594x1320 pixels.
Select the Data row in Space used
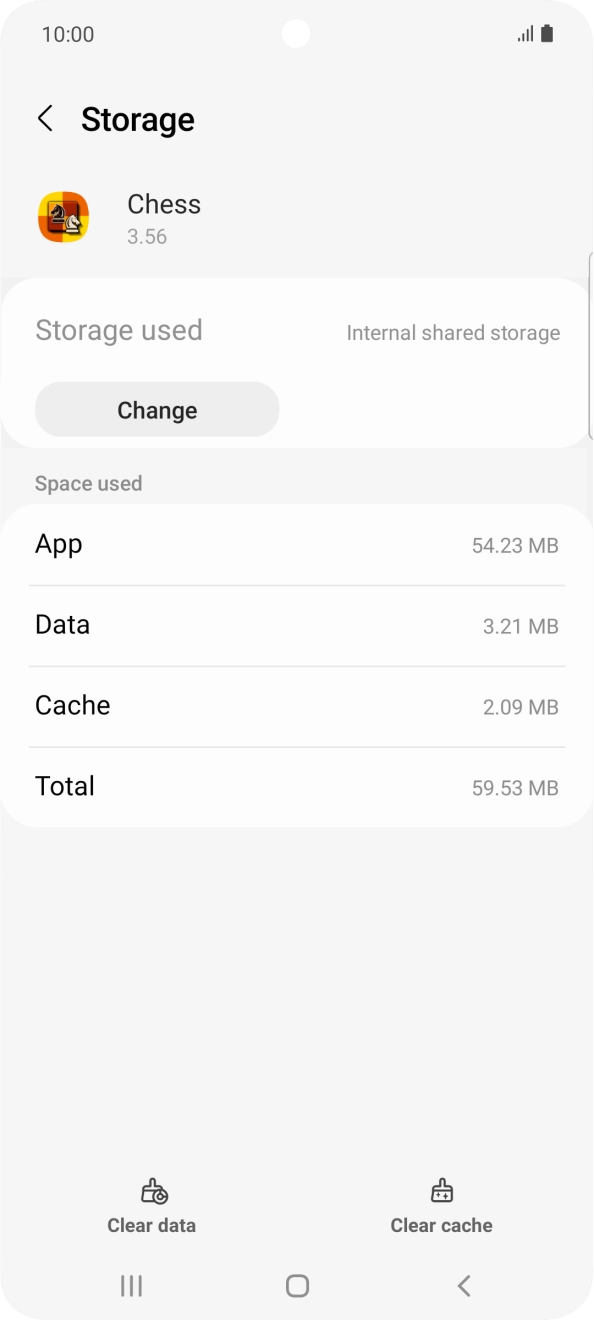point(297,626)
